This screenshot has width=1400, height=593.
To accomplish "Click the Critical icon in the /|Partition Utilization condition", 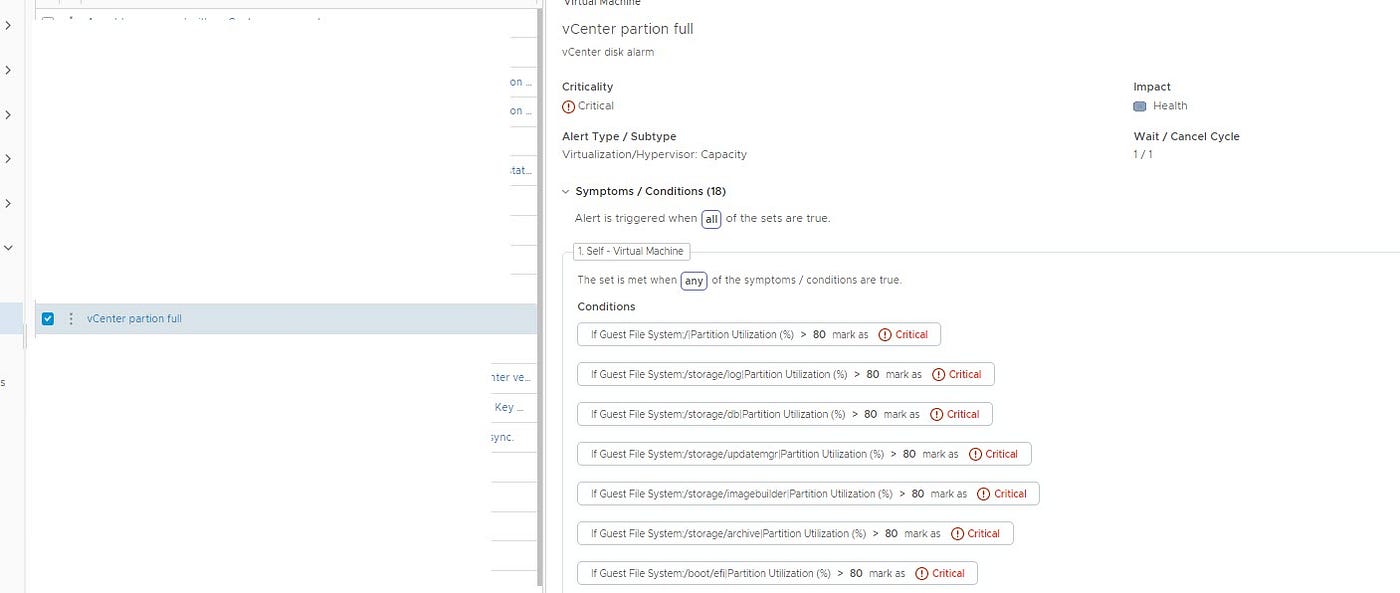I will tap(885, 335).
